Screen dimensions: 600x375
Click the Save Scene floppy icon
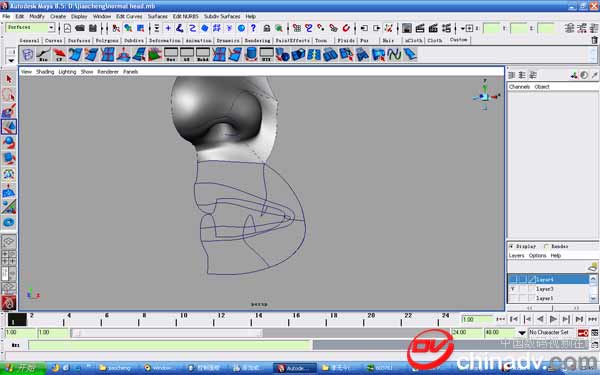(93, 28)
